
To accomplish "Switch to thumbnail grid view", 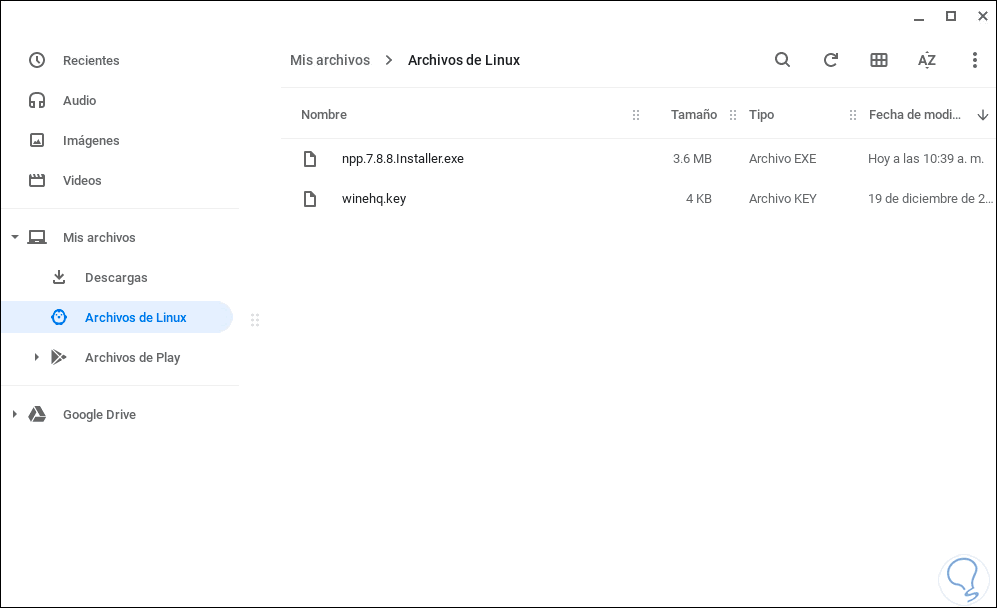I will point(879,60).
